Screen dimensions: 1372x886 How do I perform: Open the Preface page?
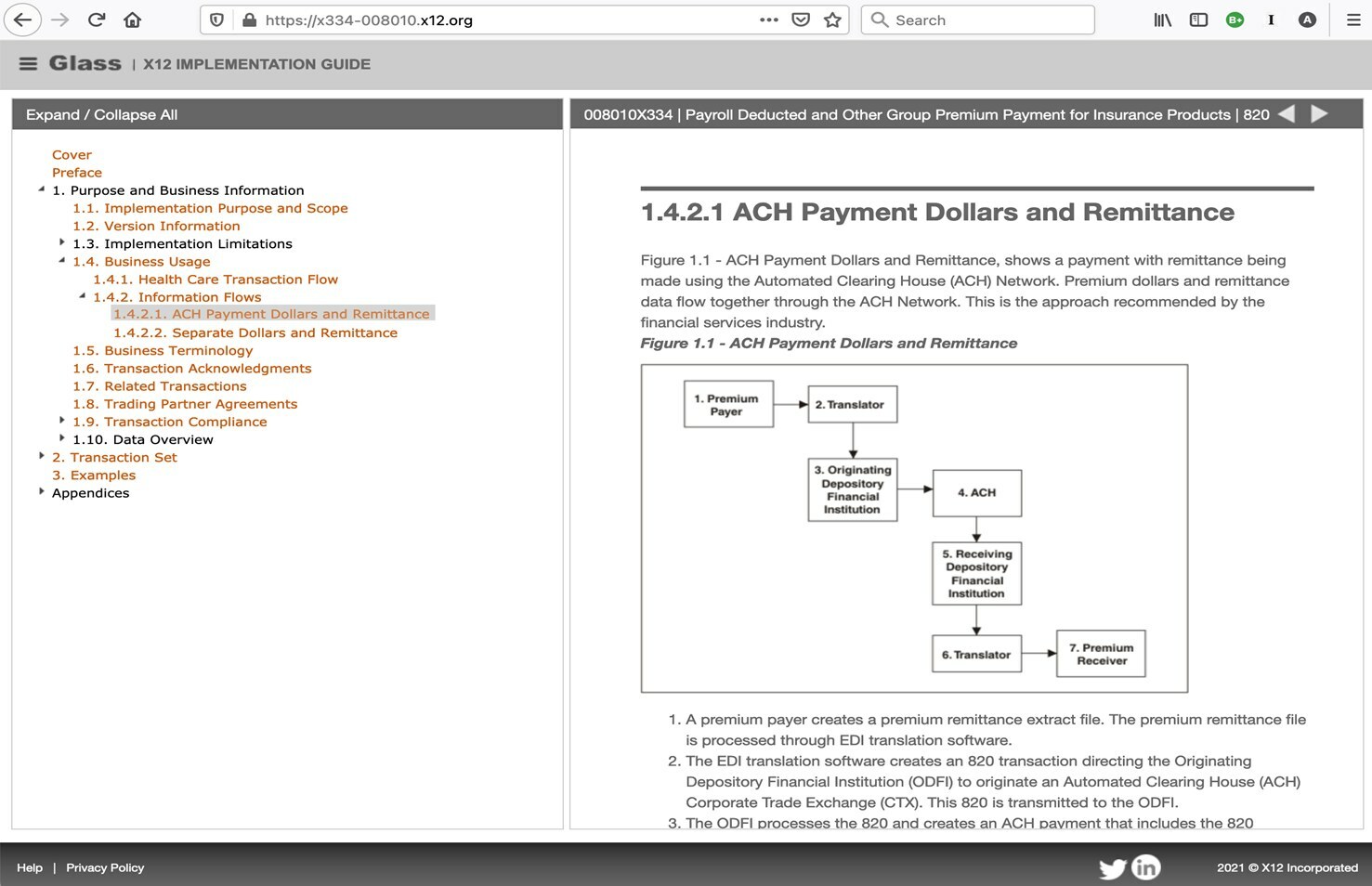click(77, 172)
